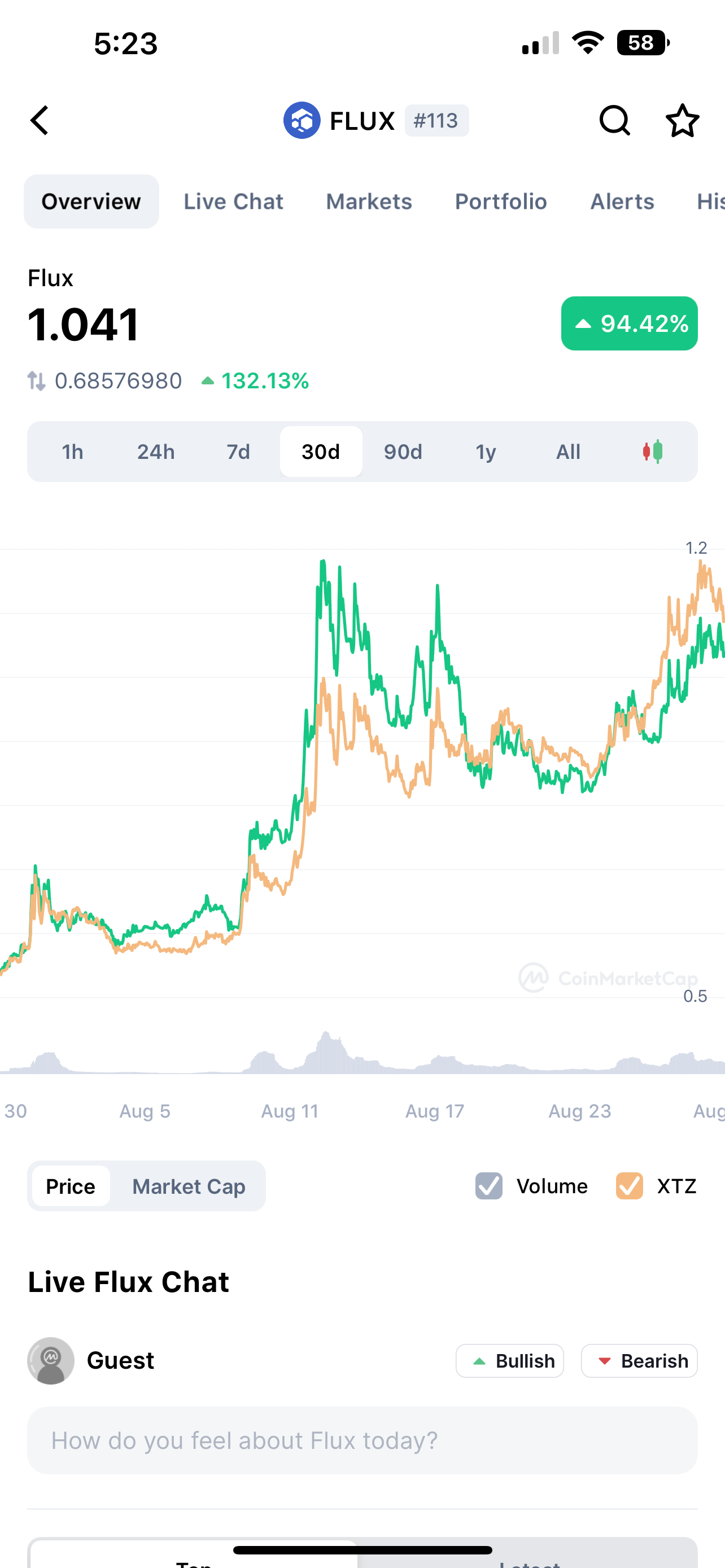Switch chart to Market Cap
This screenshot has width=725, height=1568.
coord(189,1186)
